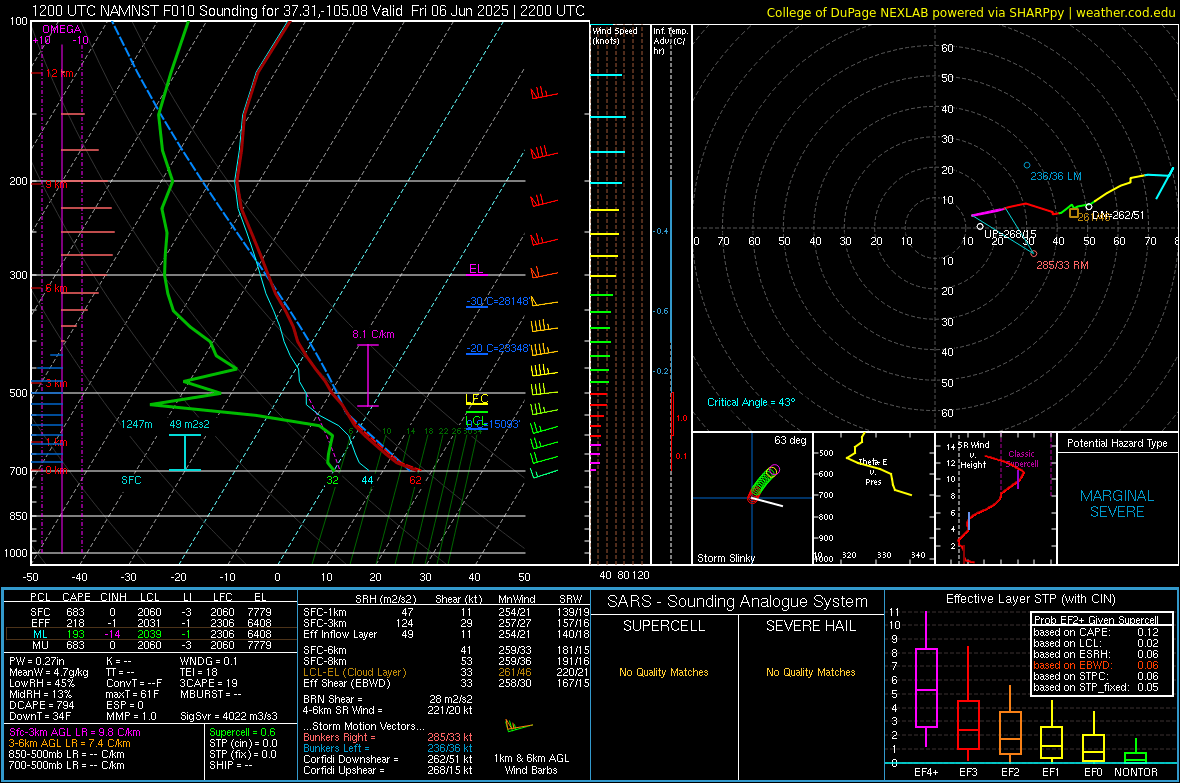The height and width of the screenshot is (783, 1180).
Task: Click the green surface dewpoint value 32
Action: click(333, 480)
